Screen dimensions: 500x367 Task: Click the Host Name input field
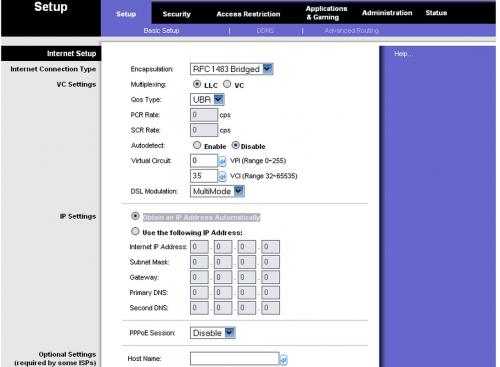click(x=235, y=359)
